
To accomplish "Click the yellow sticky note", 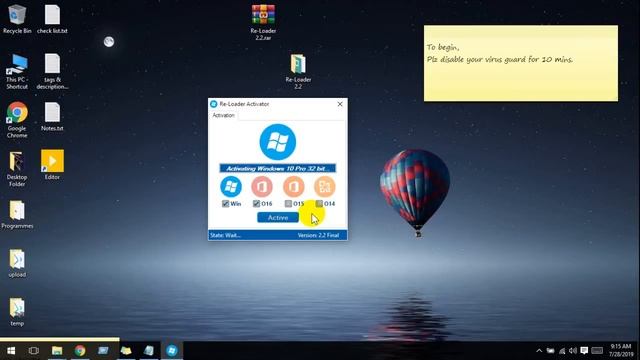I will (521, 63).
